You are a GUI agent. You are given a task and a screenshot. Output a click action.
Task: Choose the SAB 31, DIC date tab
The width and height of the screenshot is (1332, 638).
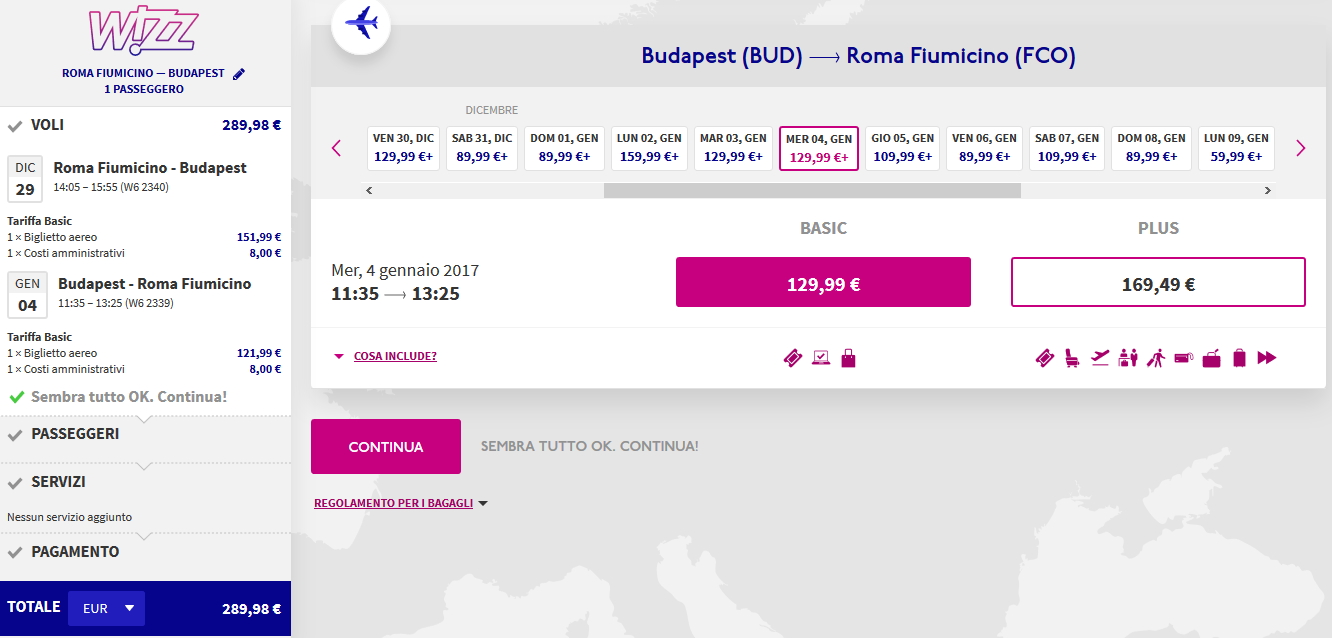pos(482,148)
